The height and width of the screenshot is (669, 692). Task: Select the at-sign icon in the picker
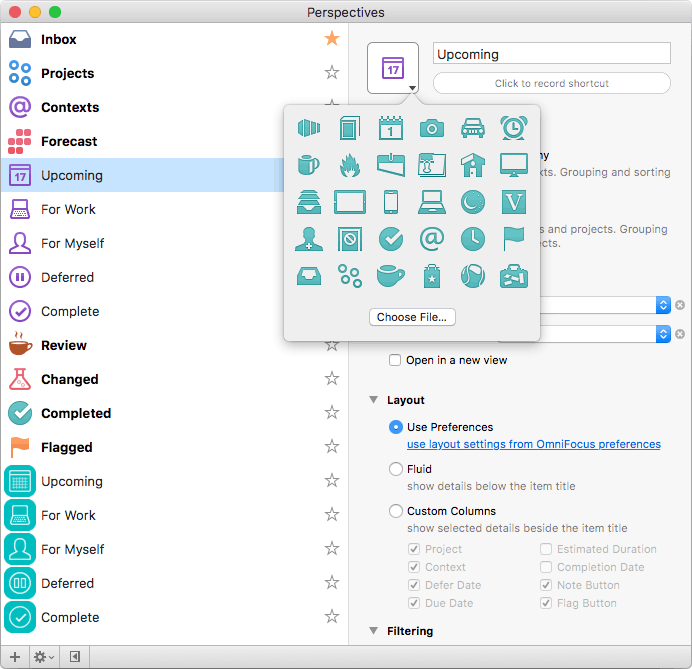point(432,239)
